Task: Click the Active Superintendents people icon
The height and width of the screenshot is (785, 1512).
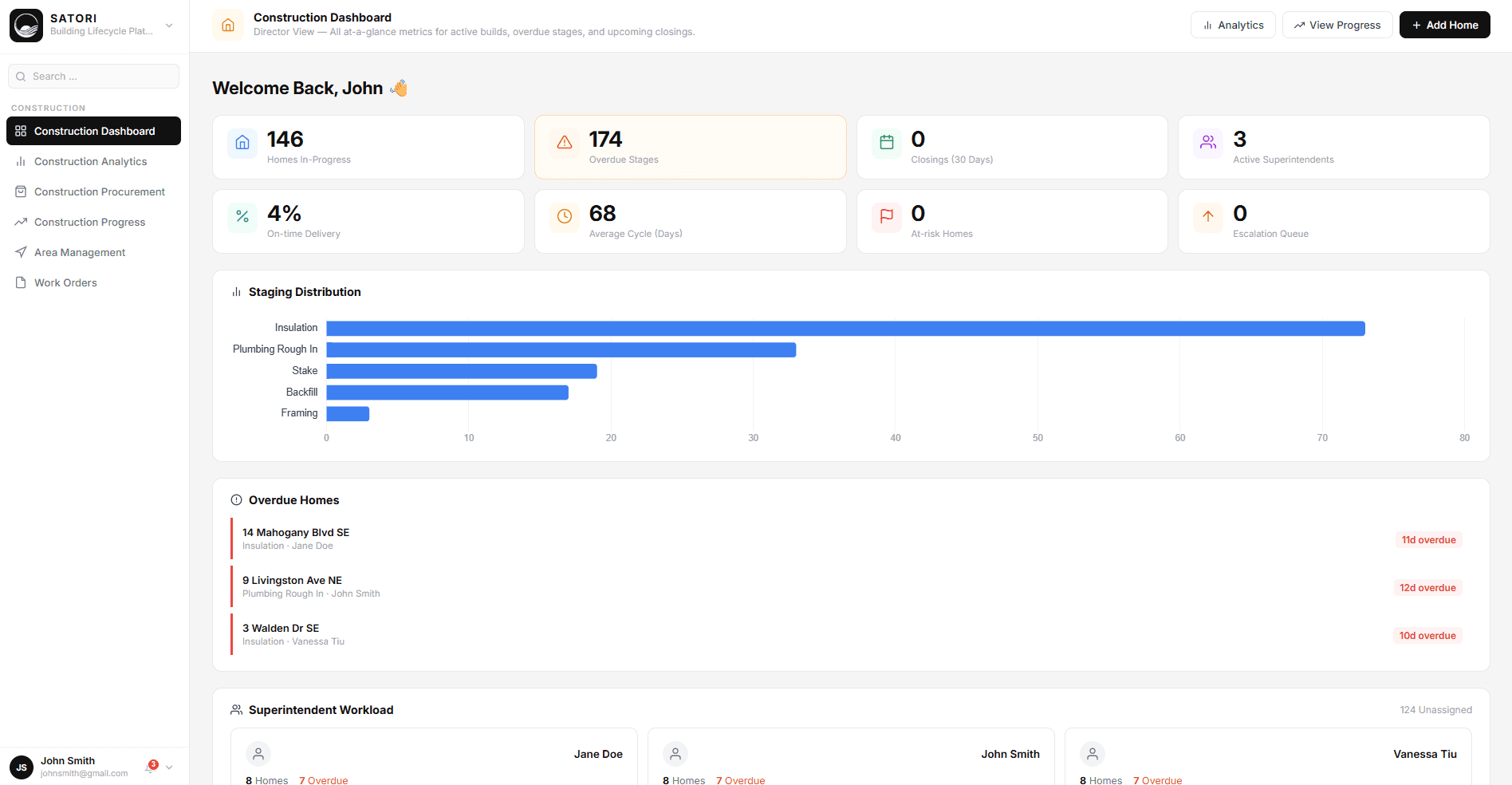Action: pos(1208,143)
